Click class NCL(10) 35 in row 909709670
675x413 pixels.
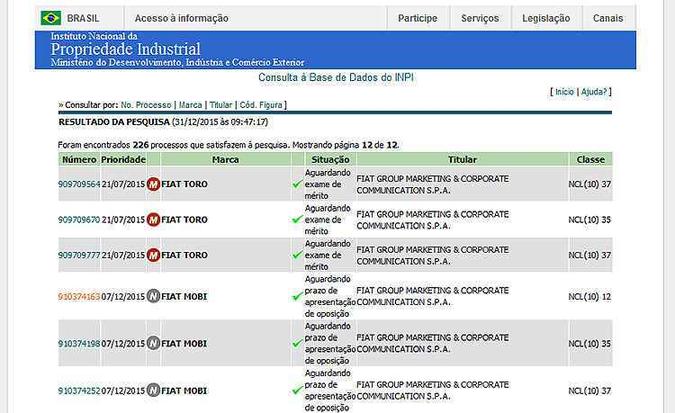point(590,220)
